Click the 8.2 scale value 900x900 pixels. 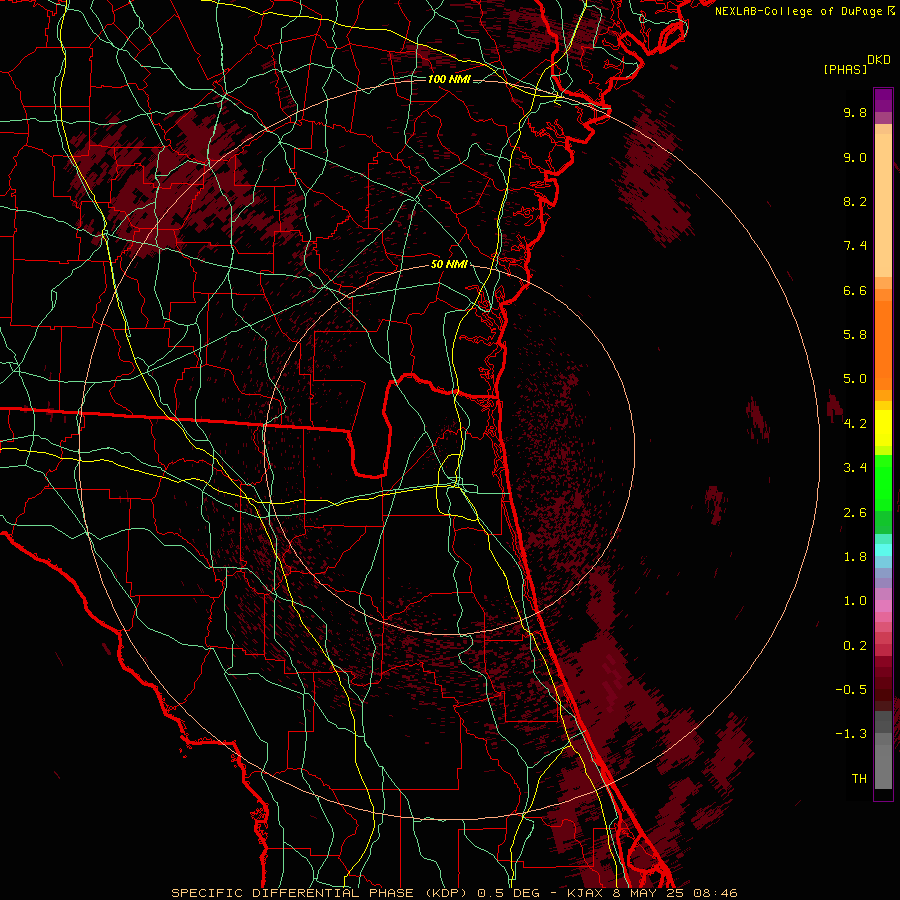(855, 201)
